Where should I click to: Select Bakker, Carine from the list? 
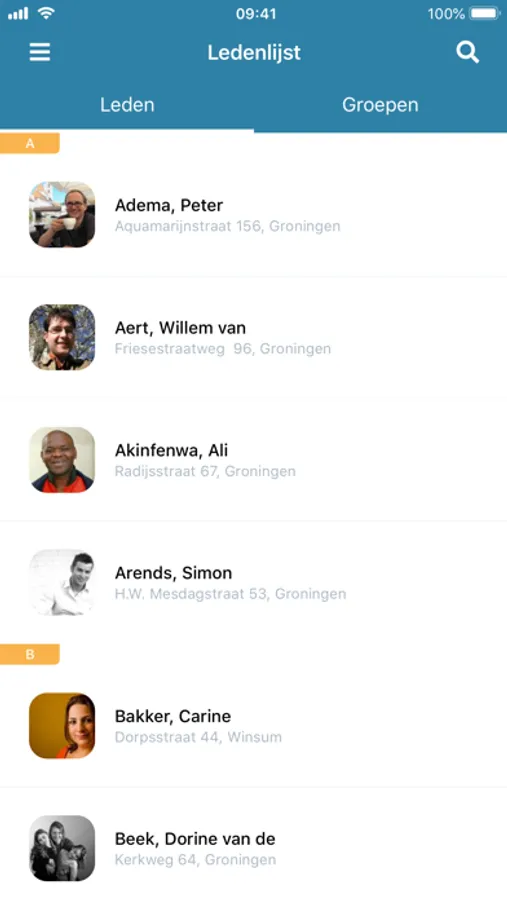[x=253, y=726]
